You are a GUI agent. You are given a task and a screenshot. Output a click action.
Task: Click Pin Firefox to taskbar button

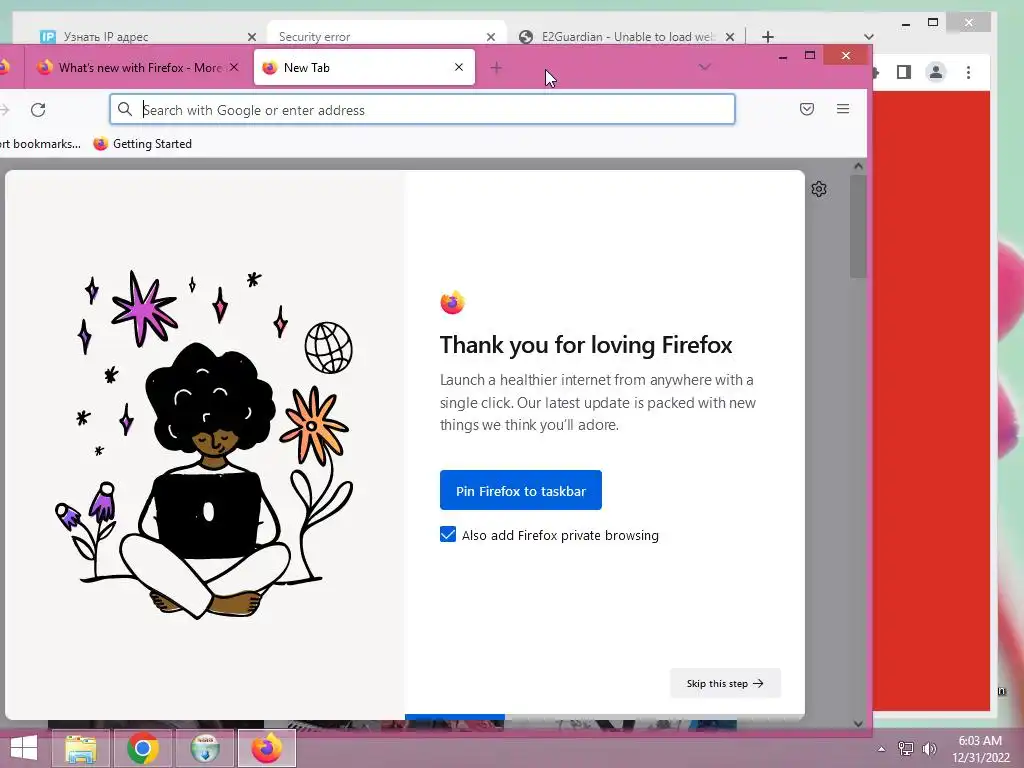(x=520, y=490)
